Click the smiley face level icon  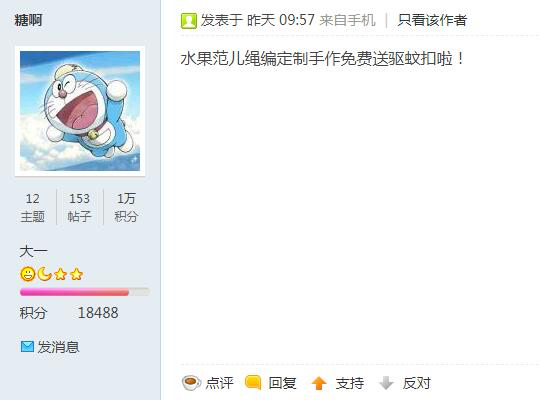28,274
